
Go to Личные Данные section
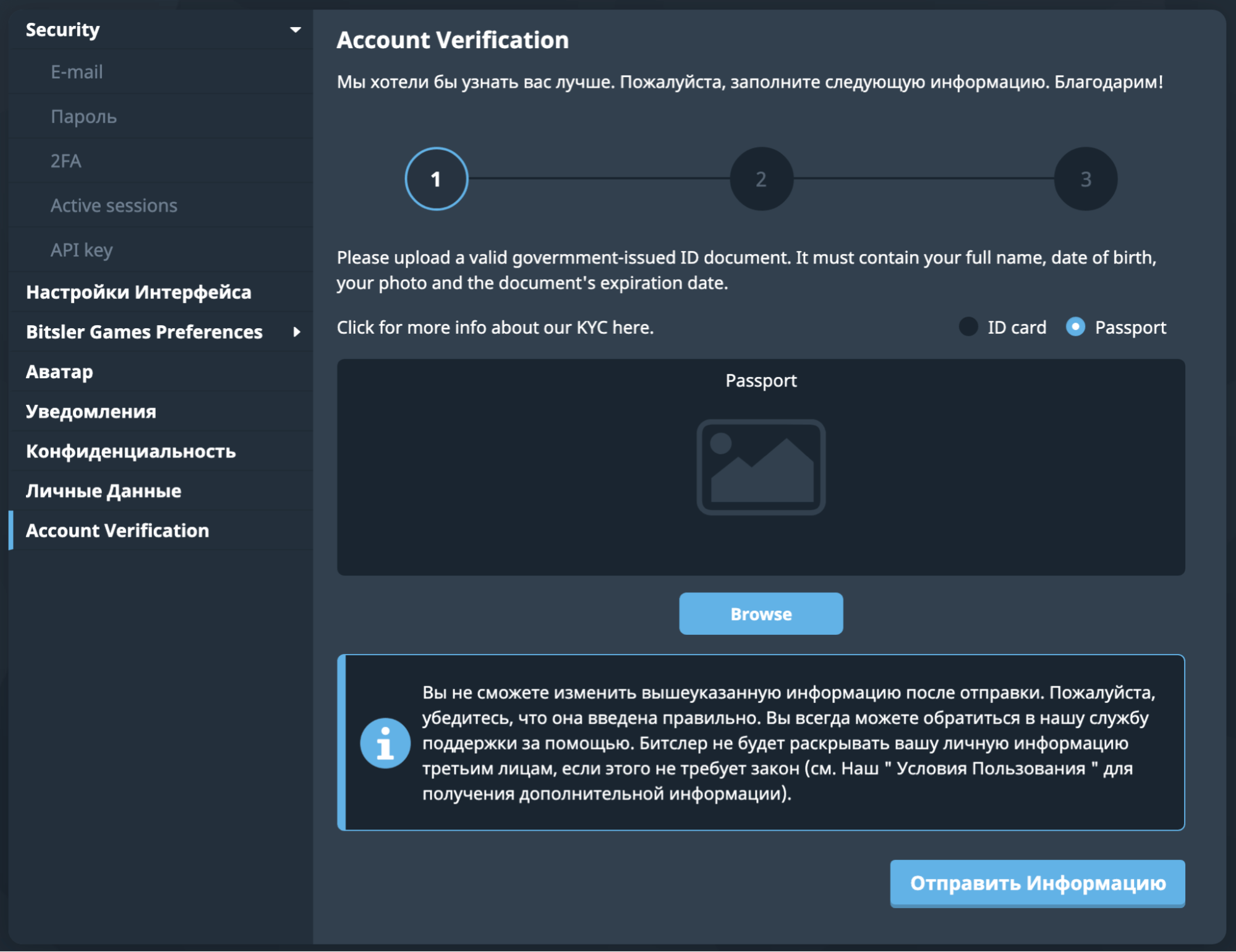pos(103,491)
